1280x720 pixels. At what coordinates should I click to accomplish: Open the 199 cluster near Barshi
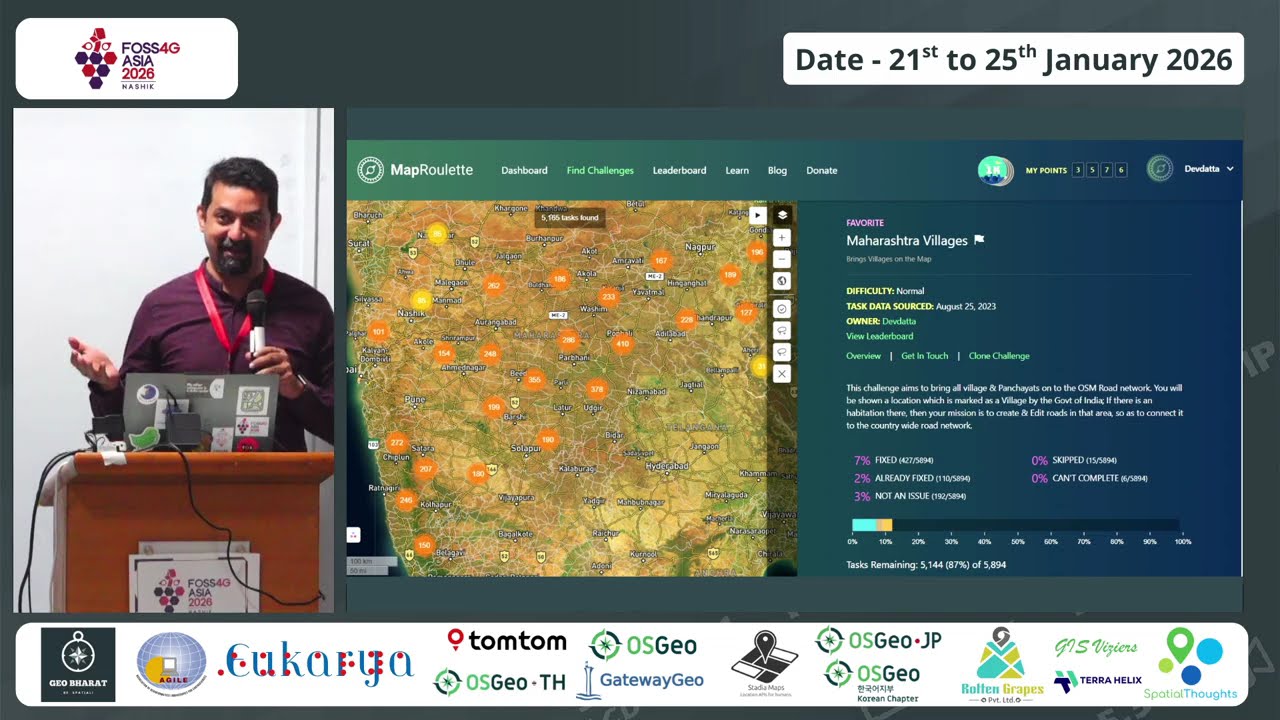pyautogui.click(x=493, y=407)
